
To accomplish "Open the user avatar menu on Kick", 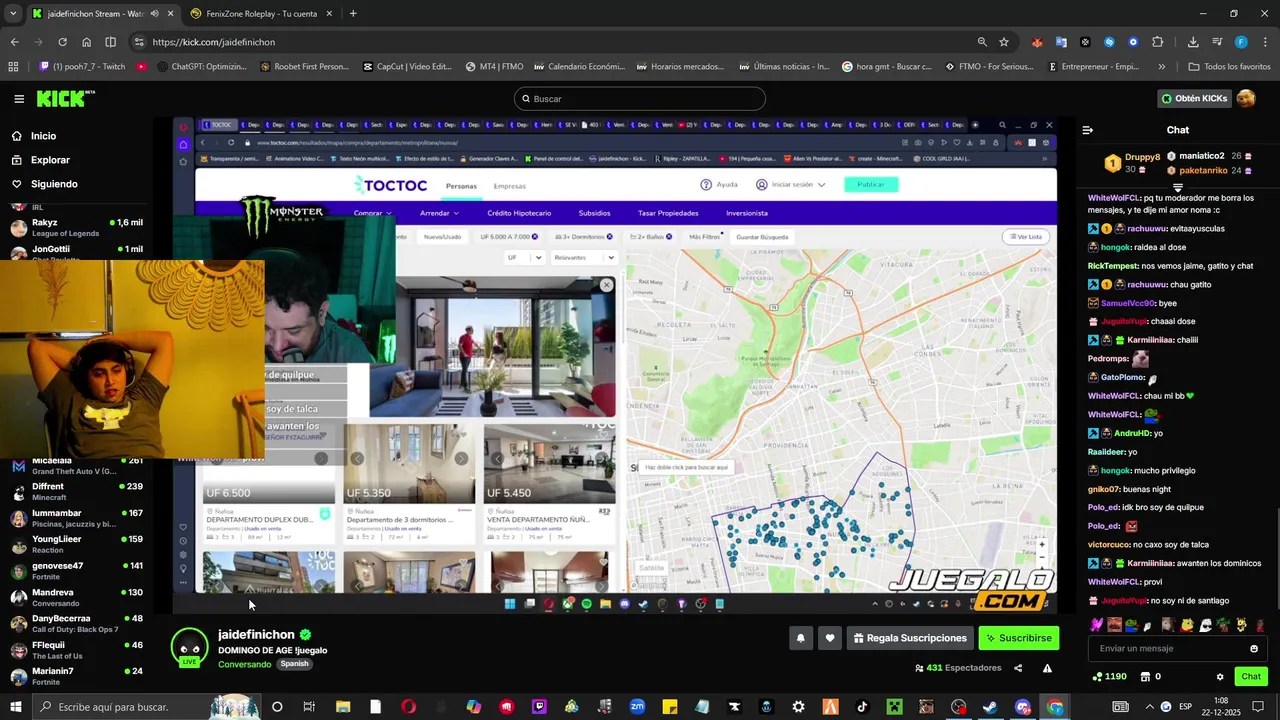I will pos(1246,98).
